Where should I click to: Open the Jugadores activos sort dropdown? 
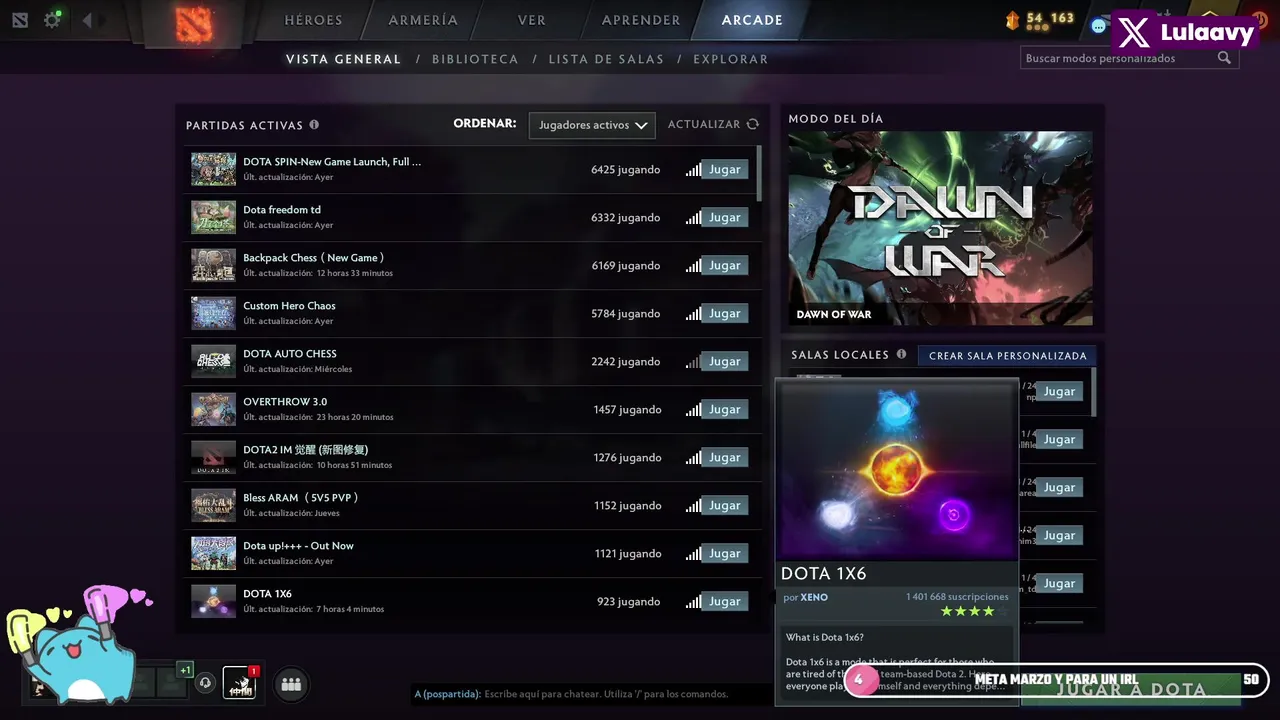[x=592, y=125]
